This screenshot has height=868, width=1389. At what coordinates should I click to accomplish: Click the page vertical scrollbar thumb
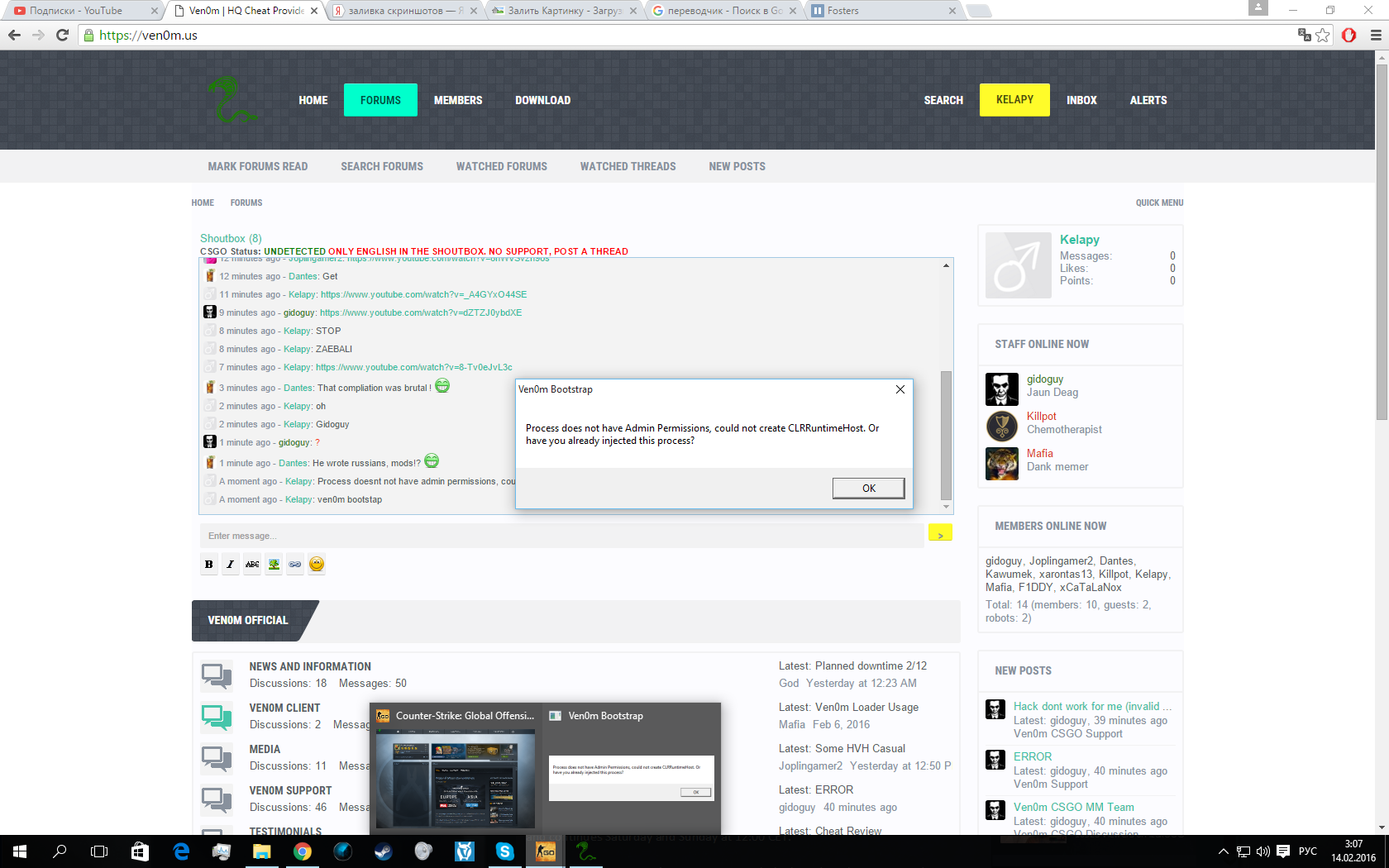click(1382, 242)
